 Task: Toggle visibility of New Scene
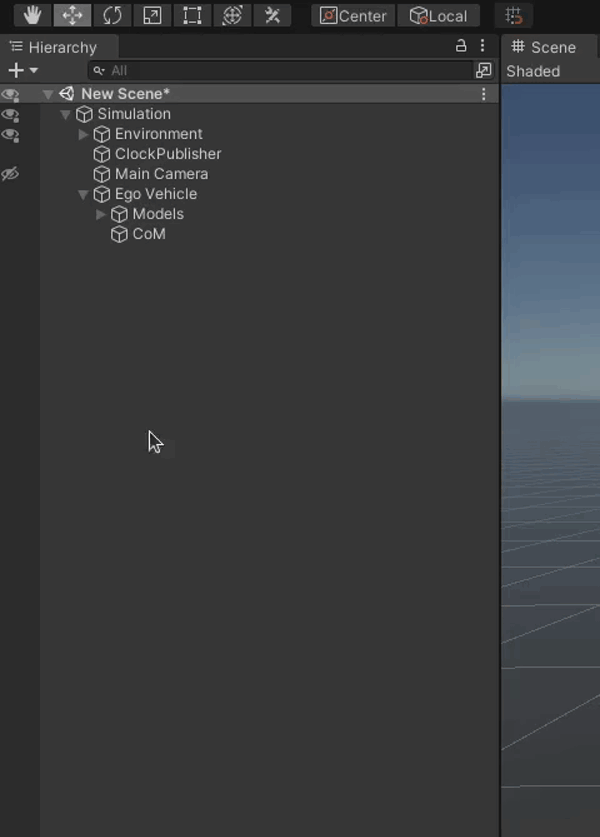coord(10,94)
